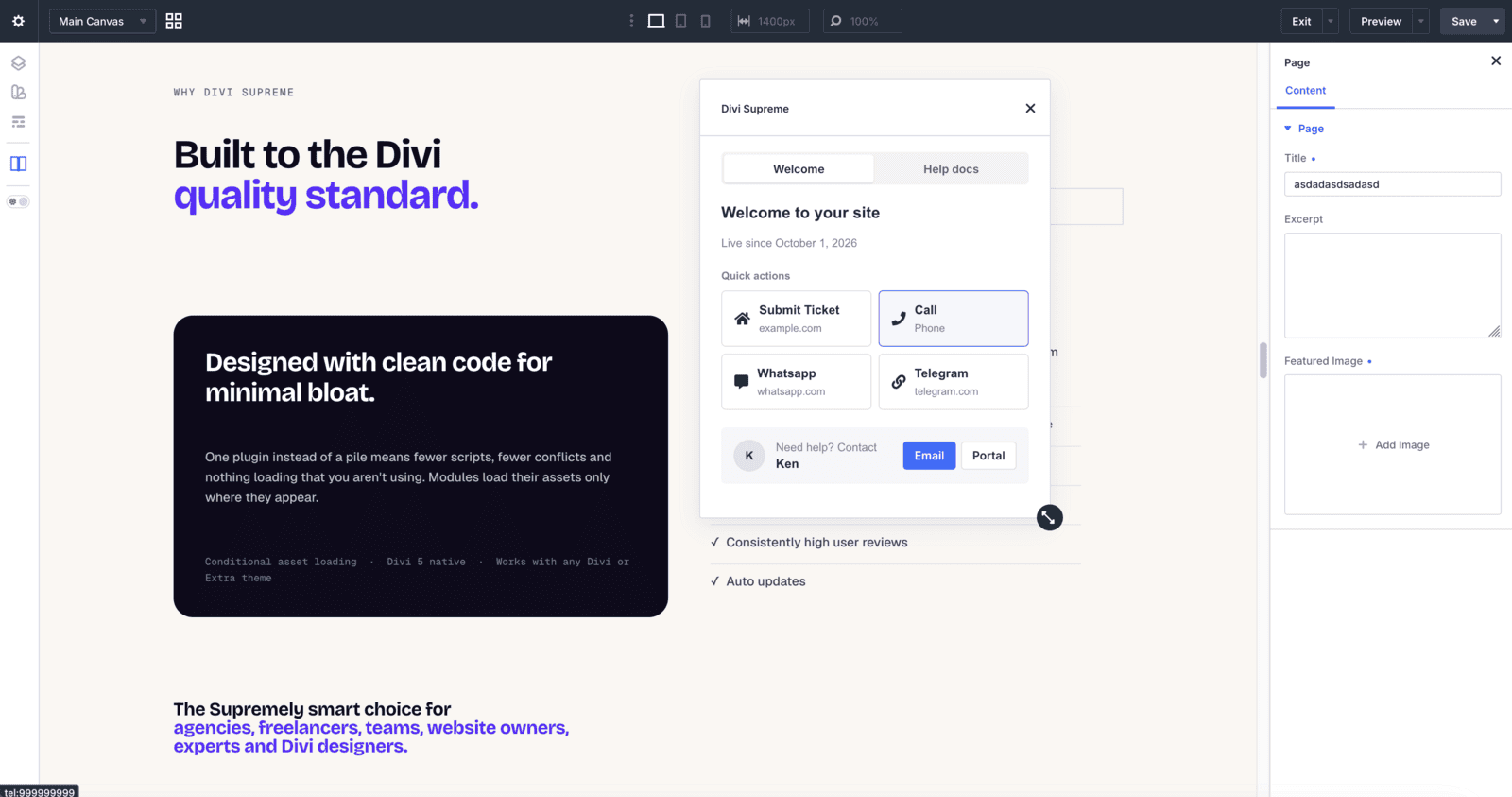Click the Preview button

(1381, 21)
